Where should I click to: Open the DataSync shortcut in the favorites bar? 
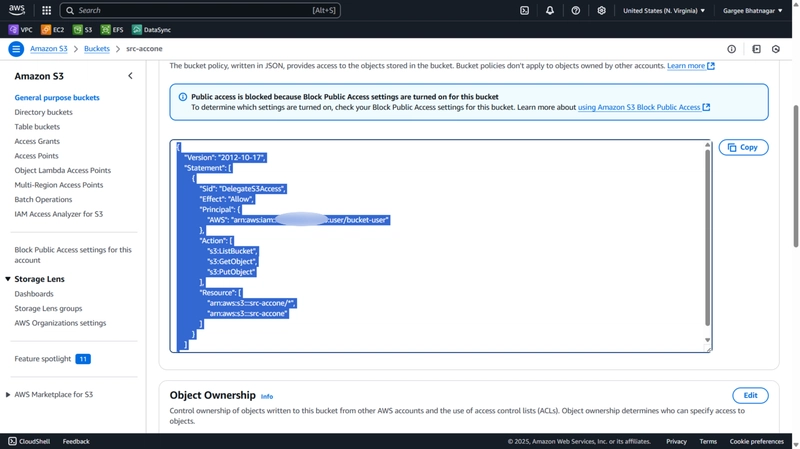[x=152, y=30]
